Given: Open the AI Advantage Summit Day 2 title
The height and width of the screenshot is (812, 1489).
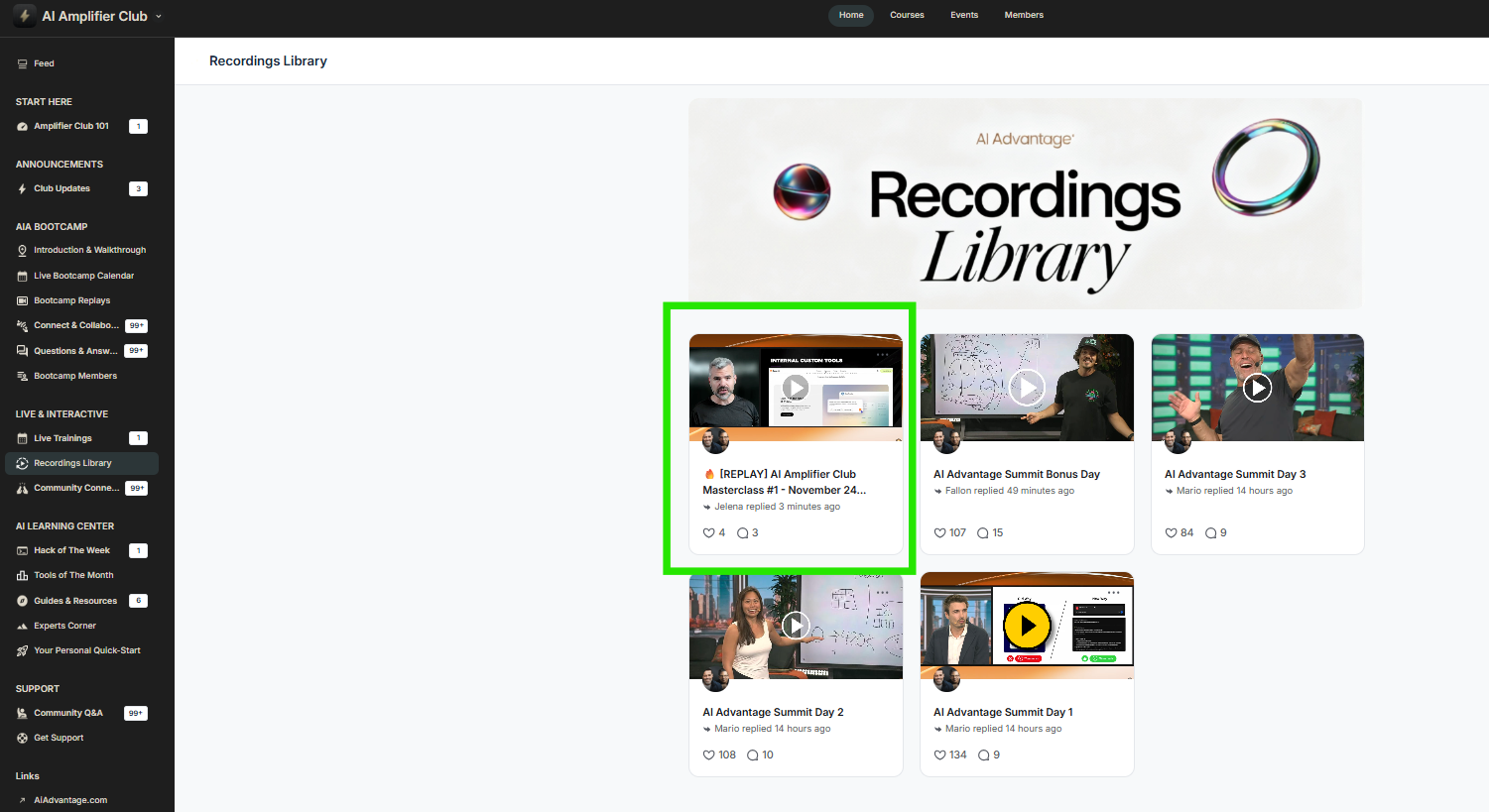Looking at the screenshot, I should 773,712.
